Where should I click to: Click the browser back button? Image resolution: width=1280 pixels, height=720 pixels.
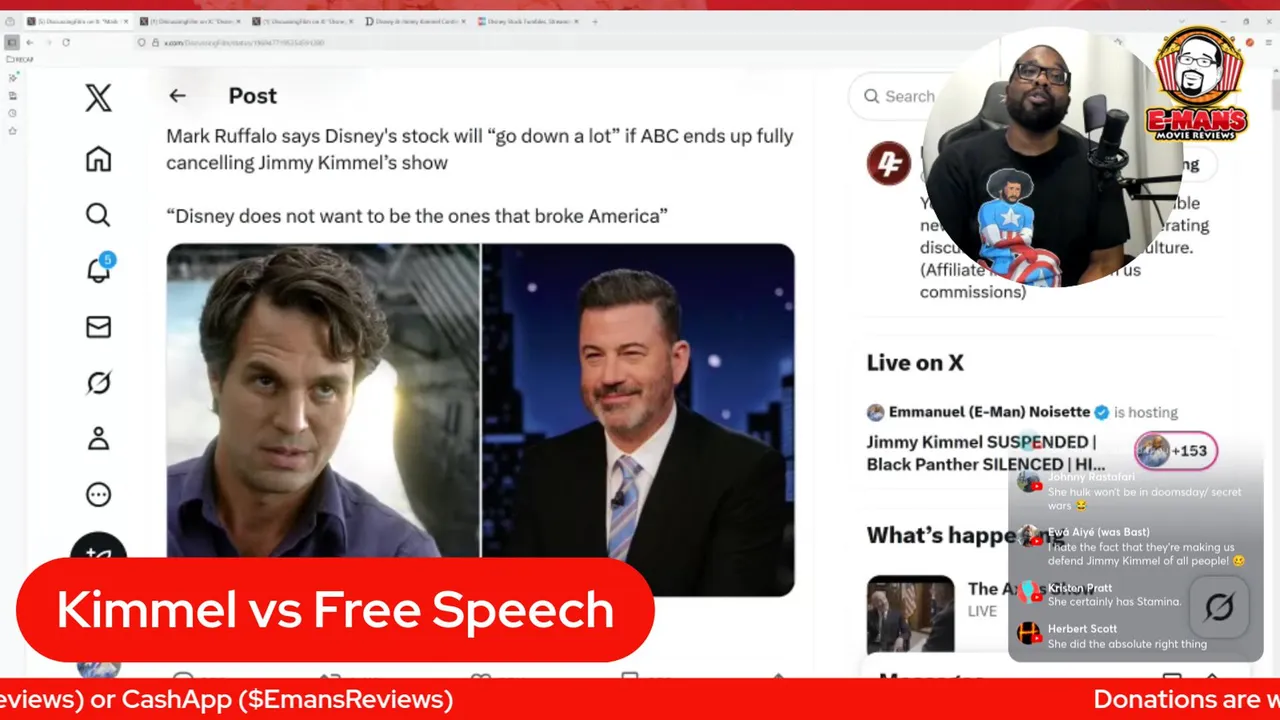(x=29, y=42)
